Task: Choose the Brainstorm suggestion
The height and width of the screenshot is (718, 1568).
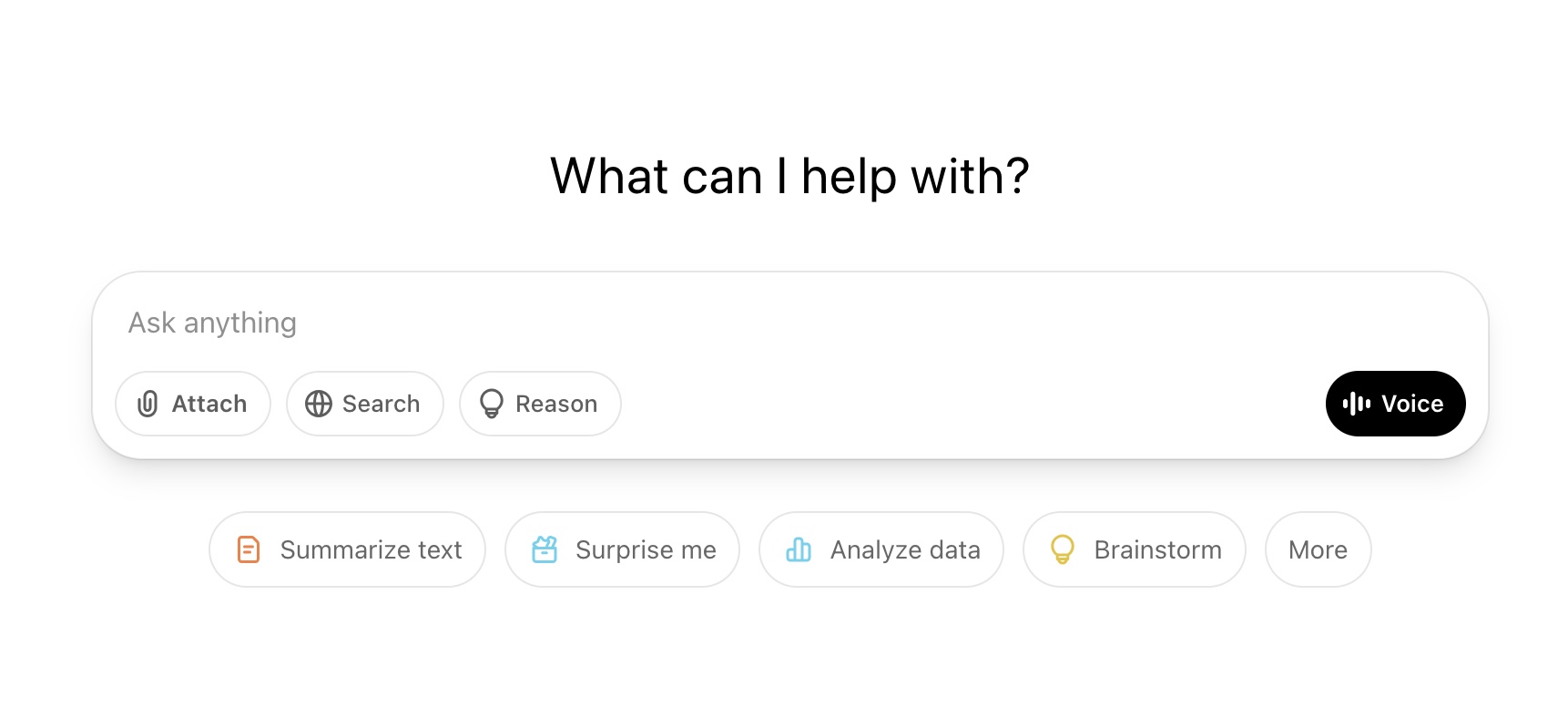Action: [x=1135, y=549]
